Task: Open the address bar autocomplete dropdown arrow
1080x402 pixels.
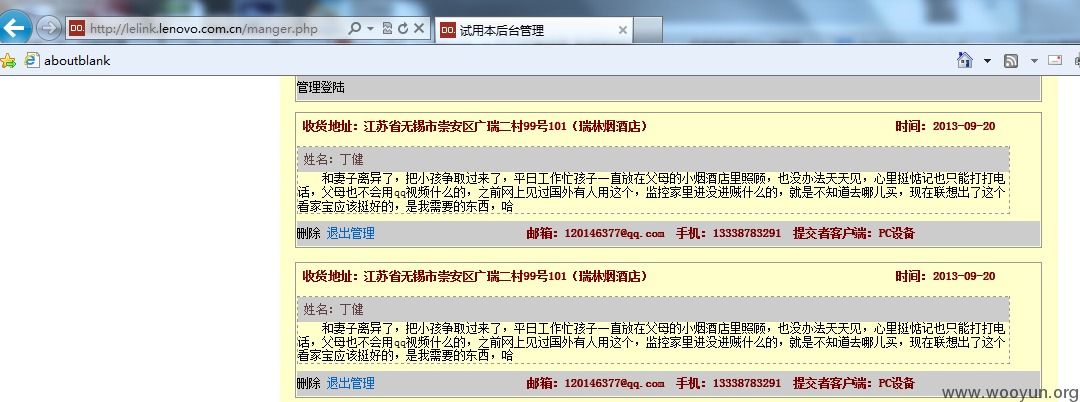Action: 371,29
